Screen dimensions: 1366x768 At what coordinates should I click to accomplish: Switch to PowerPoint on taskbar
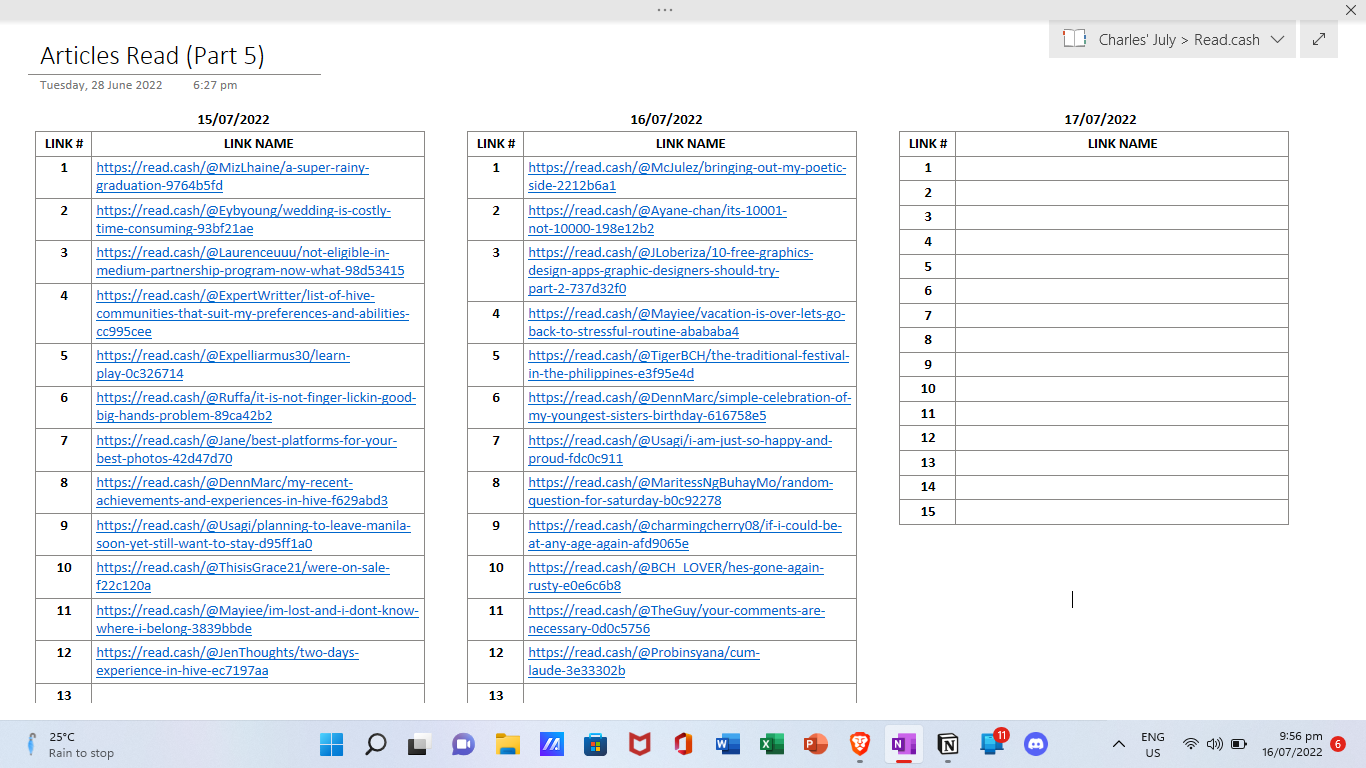click(815, 744)
